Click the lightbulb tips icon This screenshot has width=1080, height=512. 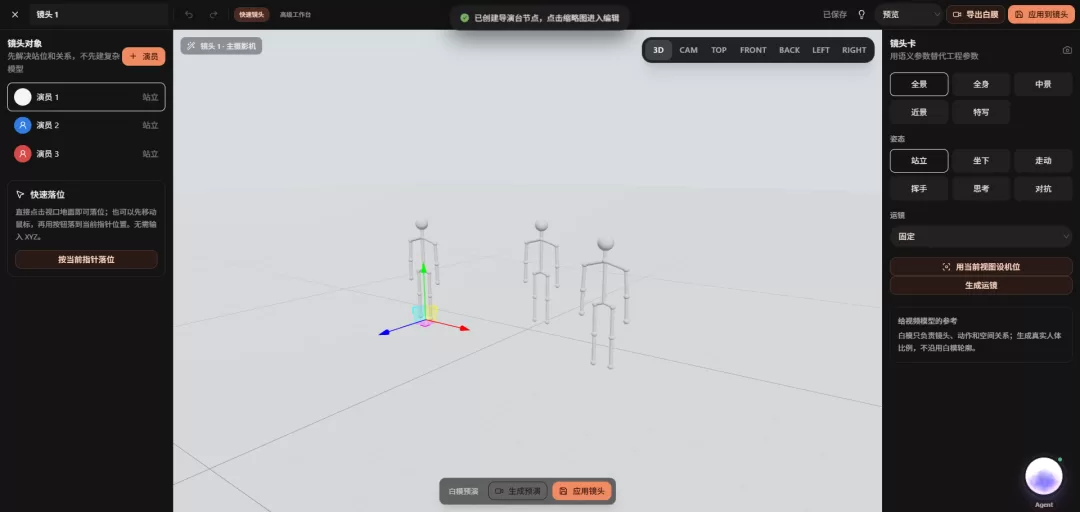861,14
